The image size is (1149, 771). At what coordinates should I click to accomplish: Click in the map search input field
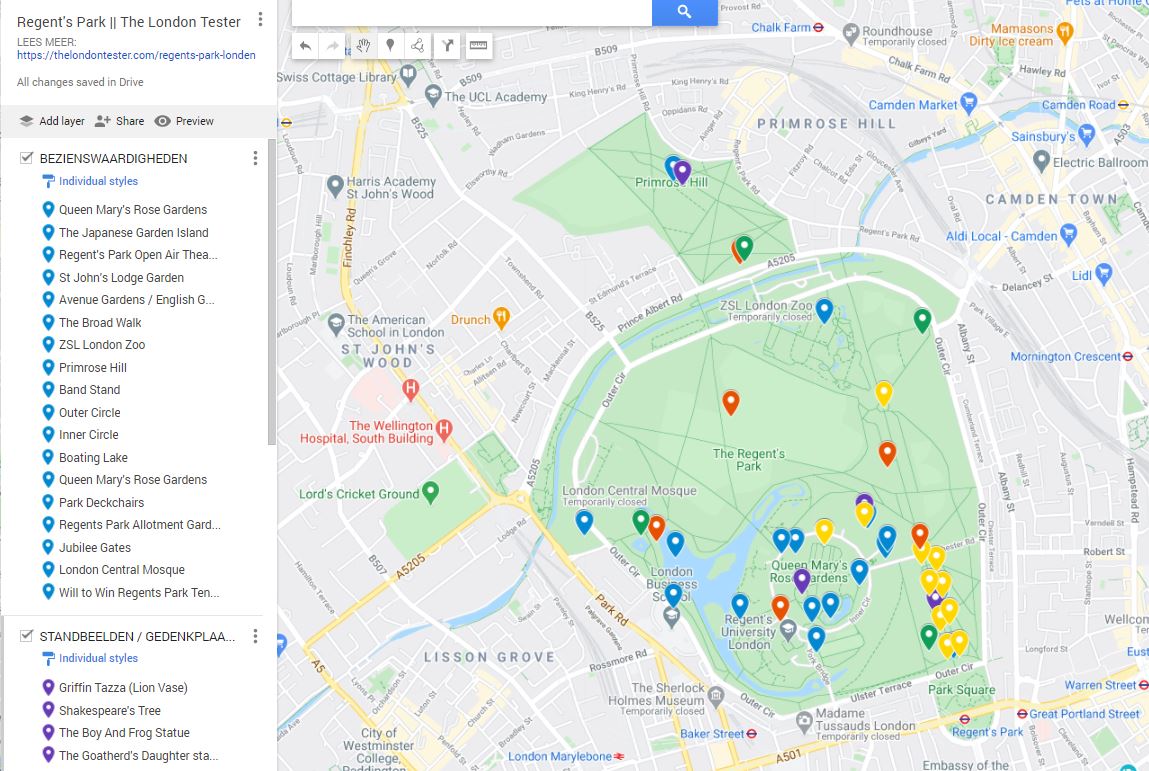pyautogui.click(x=472, y=12)
